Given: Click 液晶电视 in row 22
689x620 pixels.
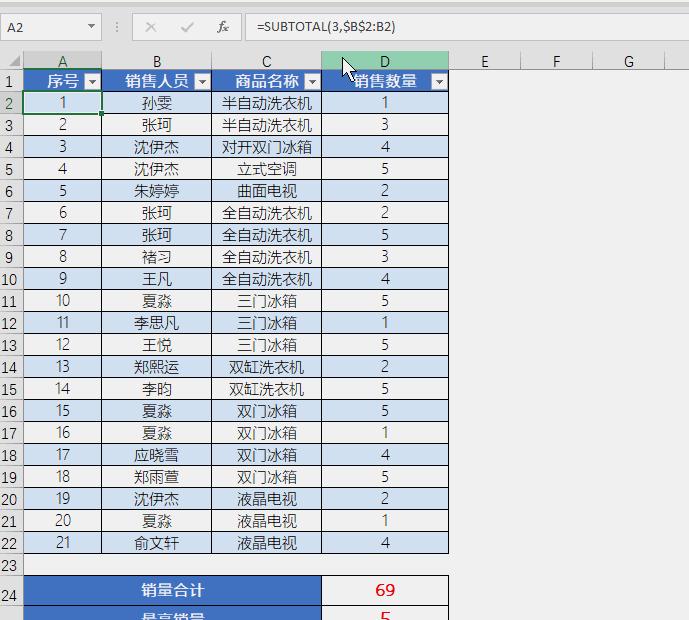Looking at the screenshot, I should (x=266, y=543).
